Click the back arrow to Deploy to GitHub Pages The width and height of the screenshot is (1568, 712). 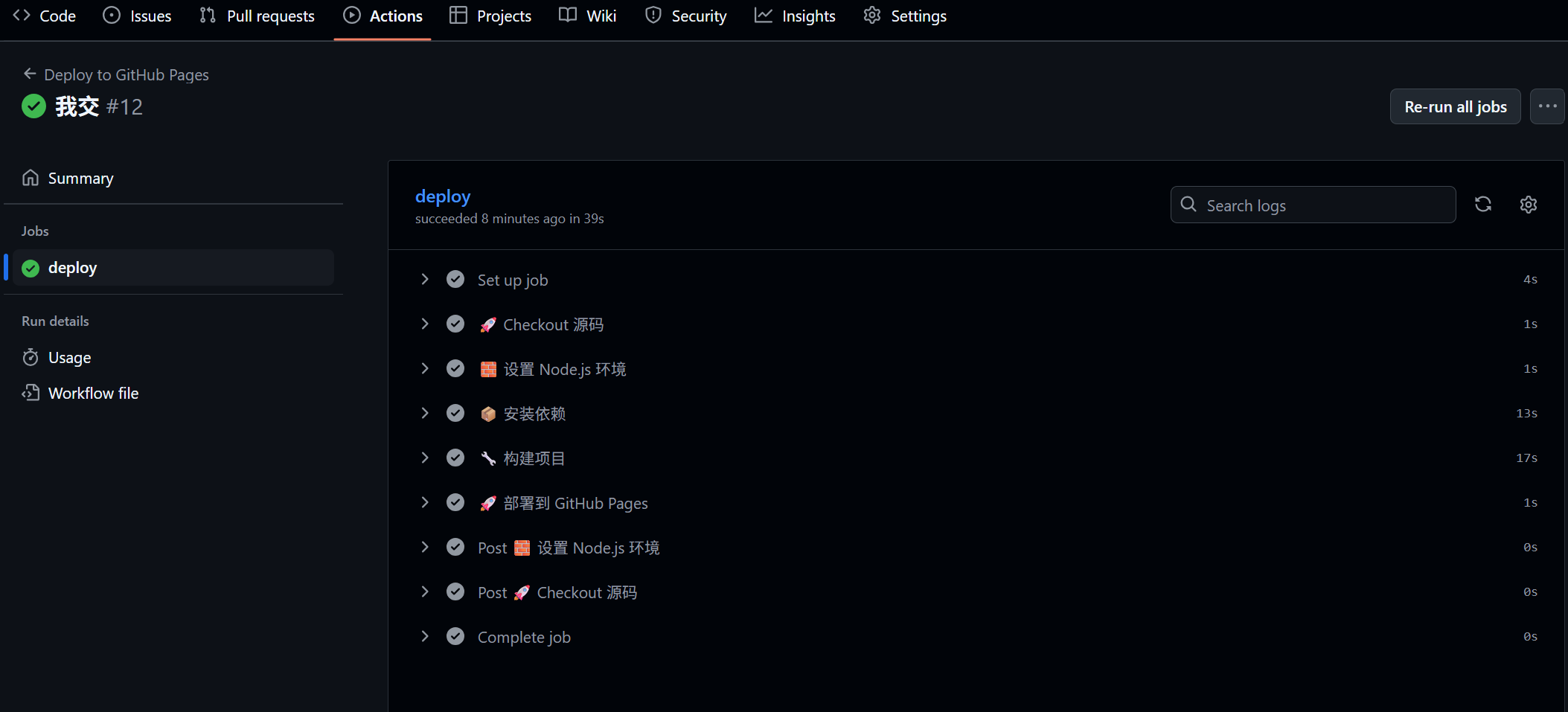coord(29,73)
